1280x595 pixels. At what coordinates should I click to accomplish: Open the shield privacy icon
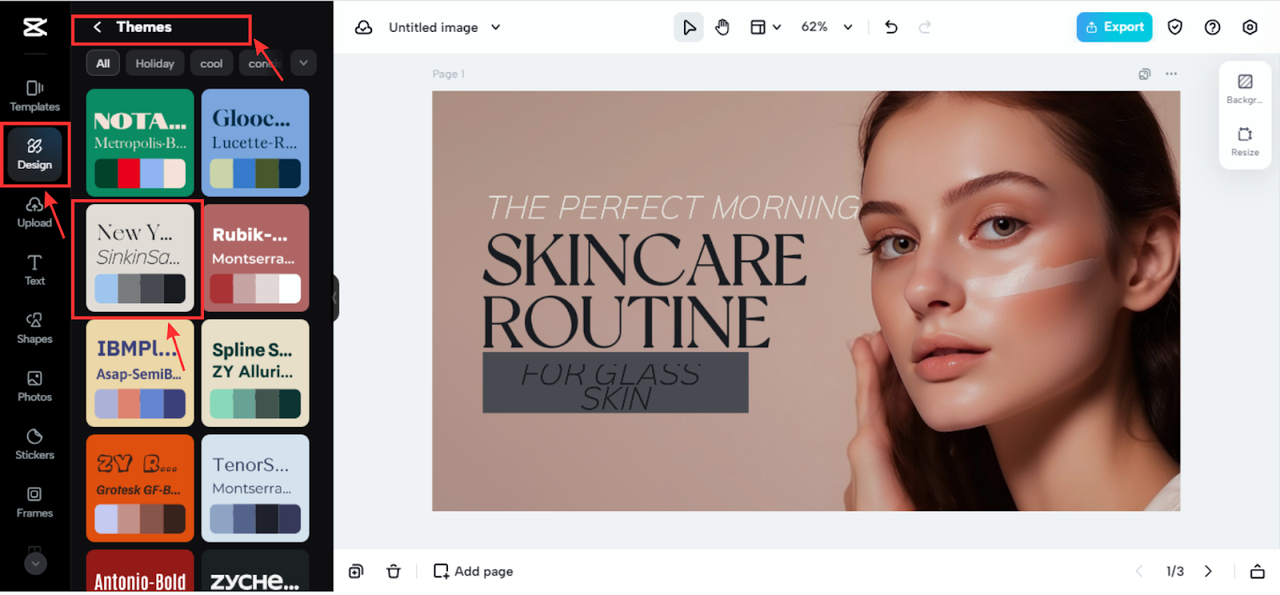click(1175, 27)
